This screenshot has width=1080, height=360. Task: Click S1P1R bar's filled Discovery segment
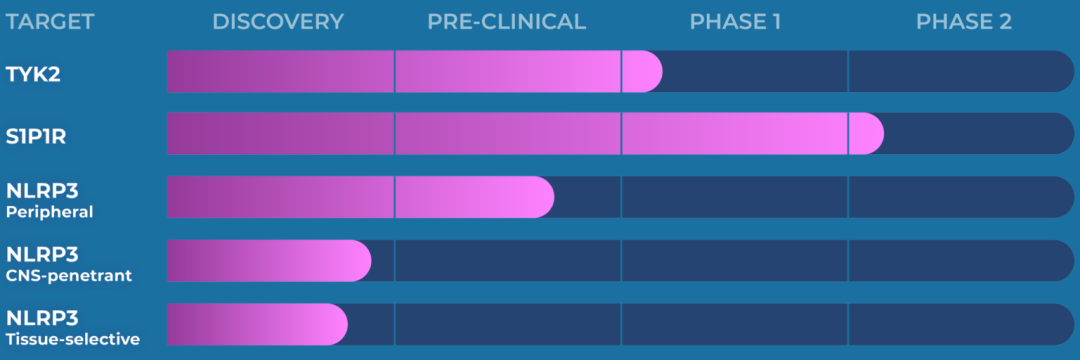click(x=280, y=134)
